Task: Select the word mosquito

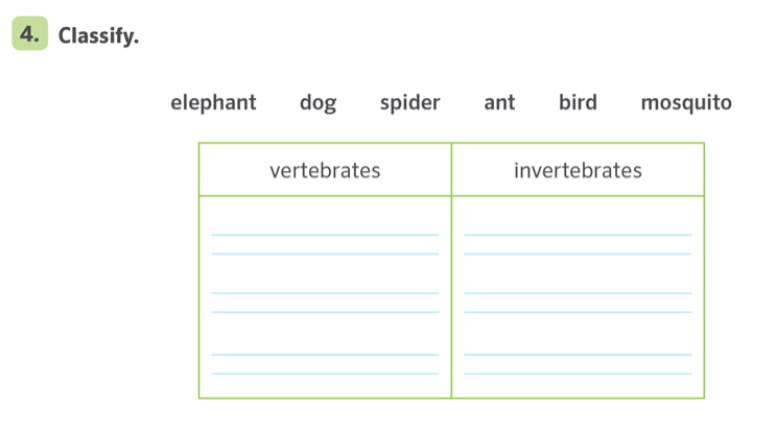Action: point(686,103)
